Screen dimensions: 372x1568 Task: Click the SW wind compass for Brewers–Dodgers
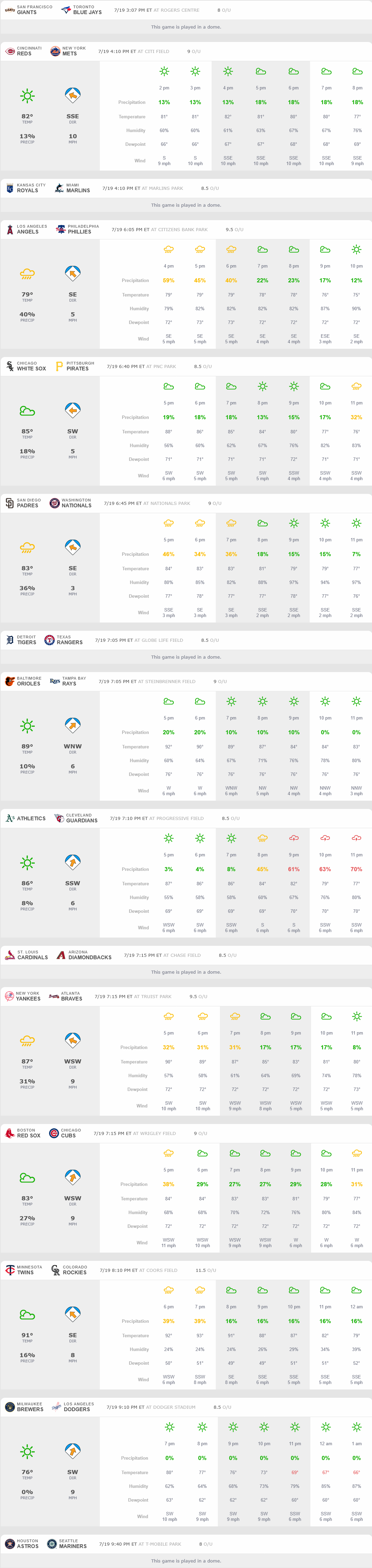[73, 1452]
